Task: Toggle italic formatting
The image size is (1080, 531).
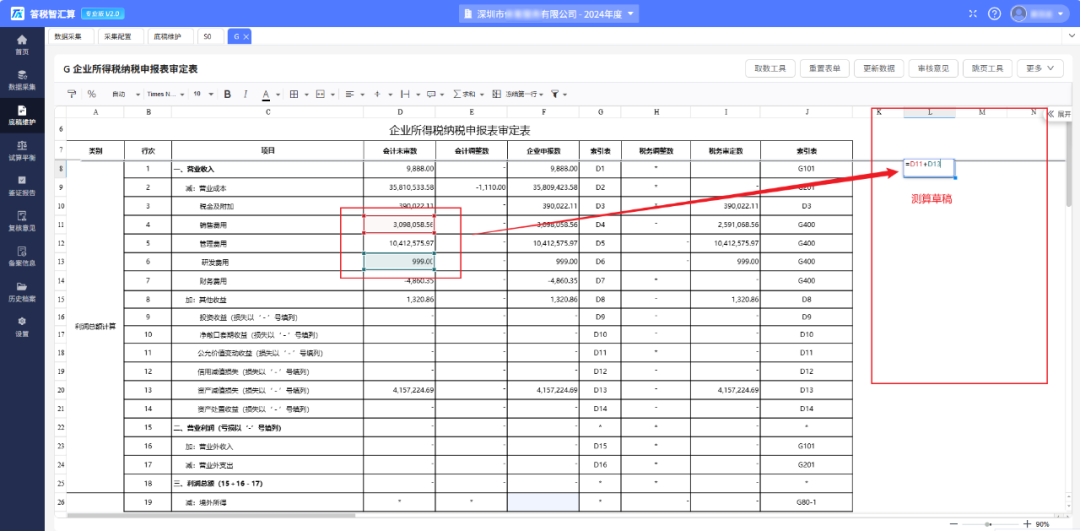Action: coord(245,94)
